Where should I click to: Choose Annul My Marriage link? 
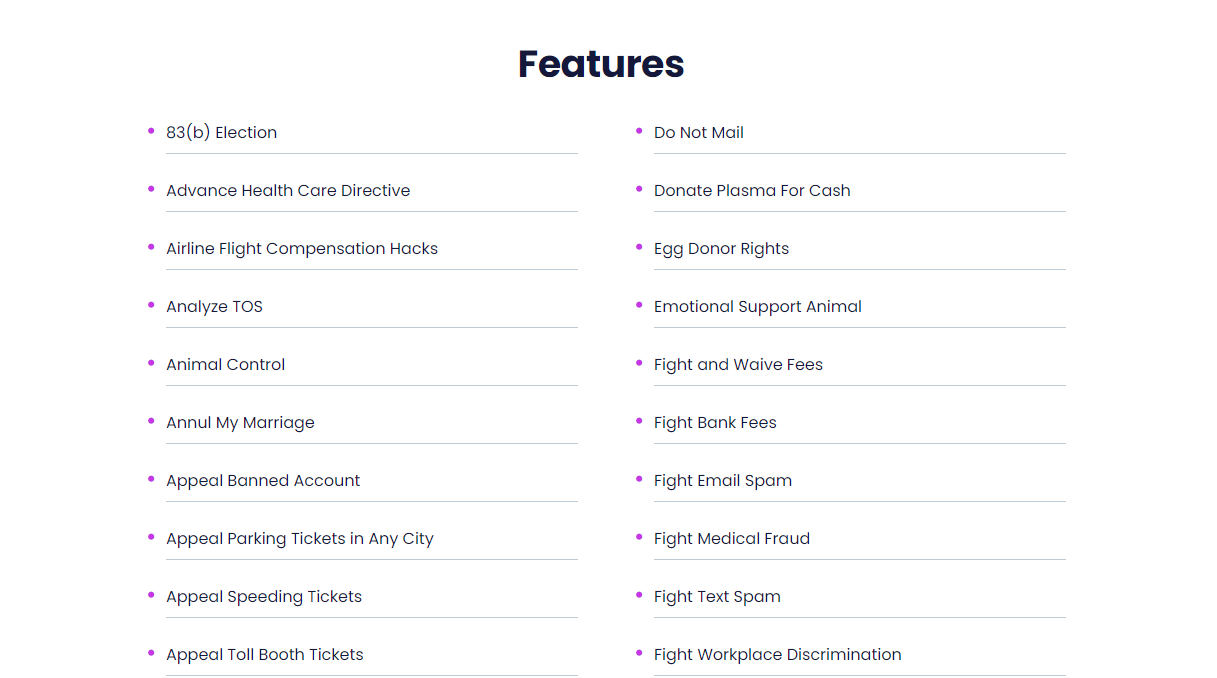pos(240,422)
